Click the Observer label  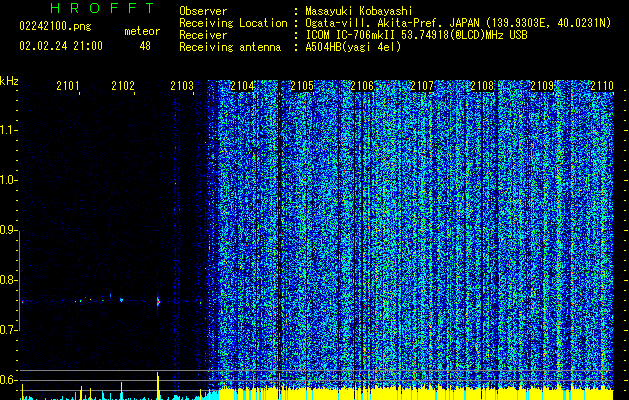(203, 11)
